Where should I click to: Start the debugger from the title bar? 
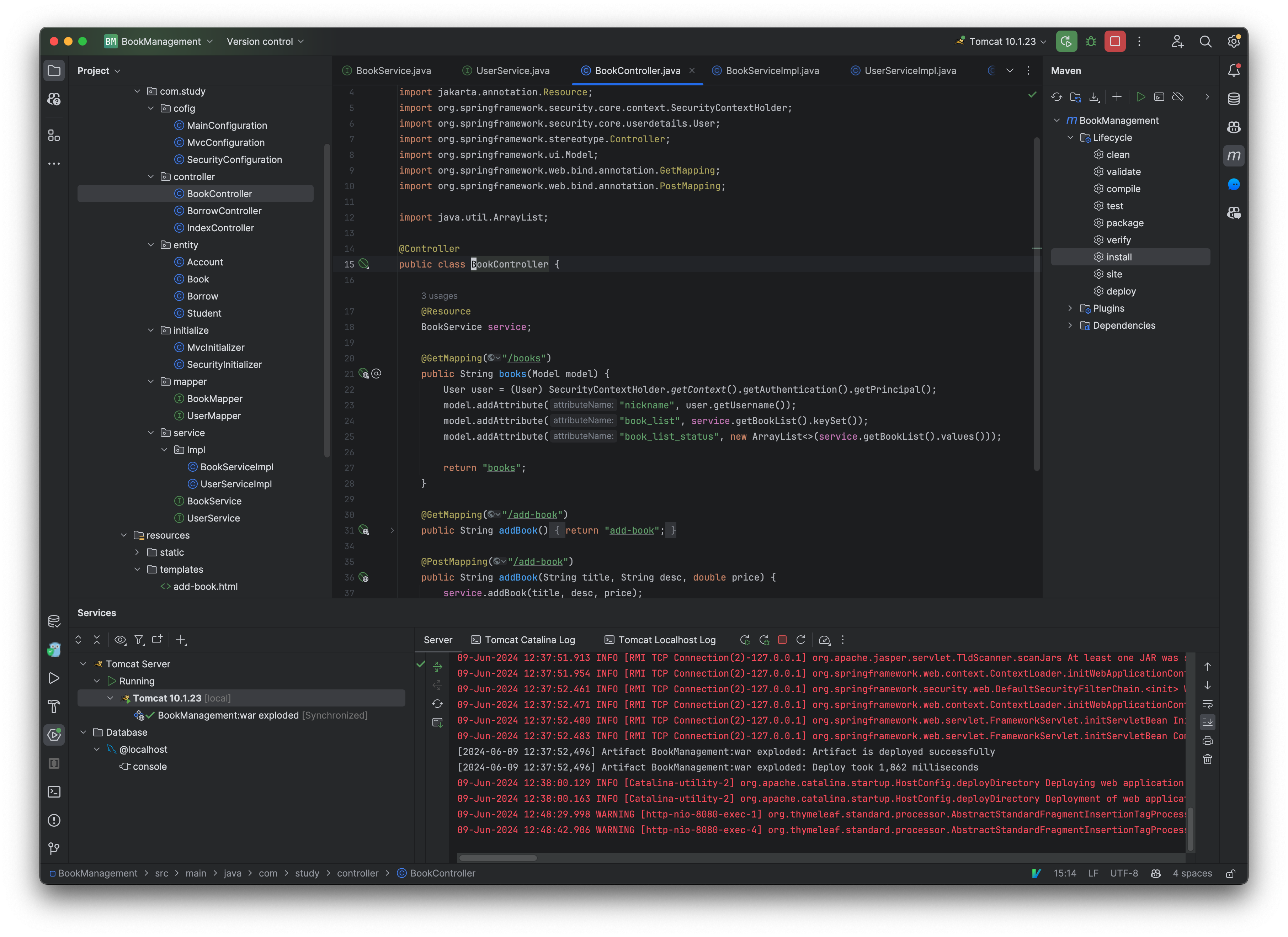pos(1090,41)
